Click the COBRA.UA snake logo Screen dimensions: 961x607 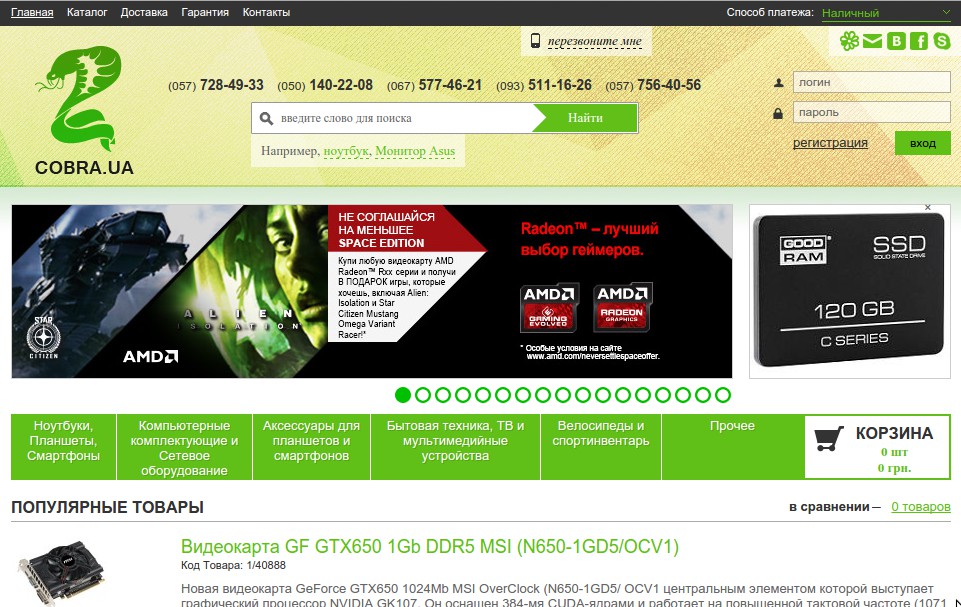pos(84,111)
